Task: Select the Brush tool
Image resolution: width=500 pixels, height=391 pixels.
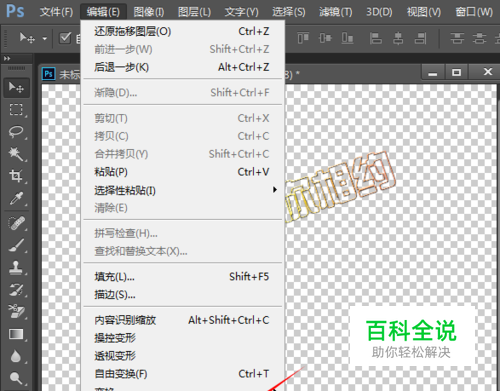Action: click(16, 245)
